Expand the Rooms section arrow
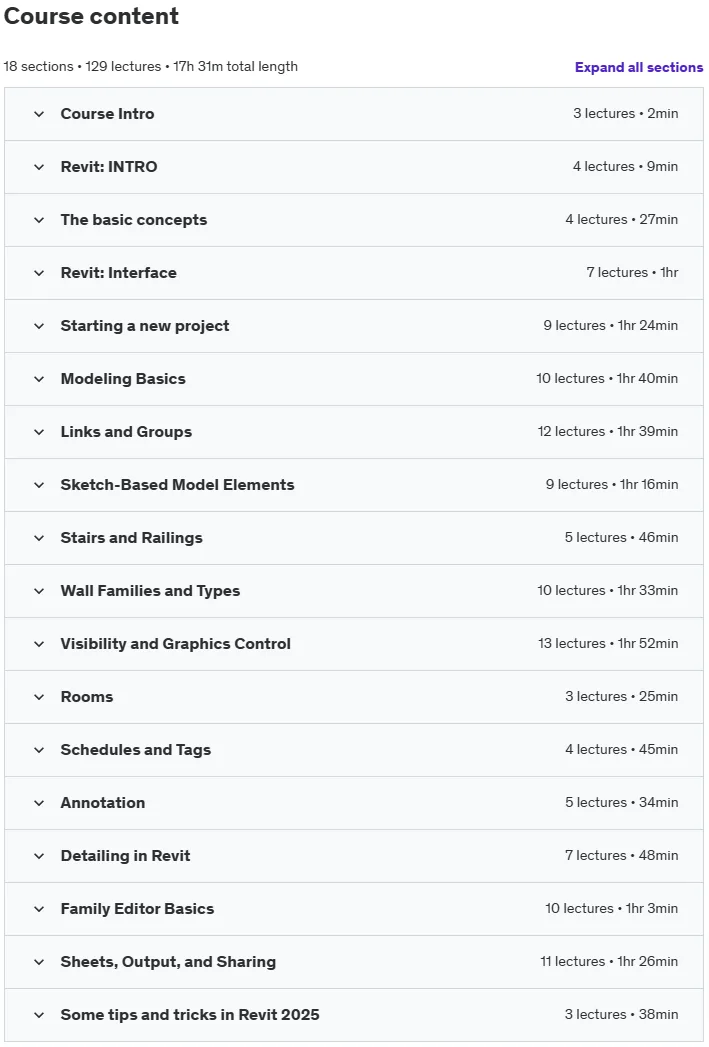The width and height of the screenshot is (709, 1047). coord(39,697)
